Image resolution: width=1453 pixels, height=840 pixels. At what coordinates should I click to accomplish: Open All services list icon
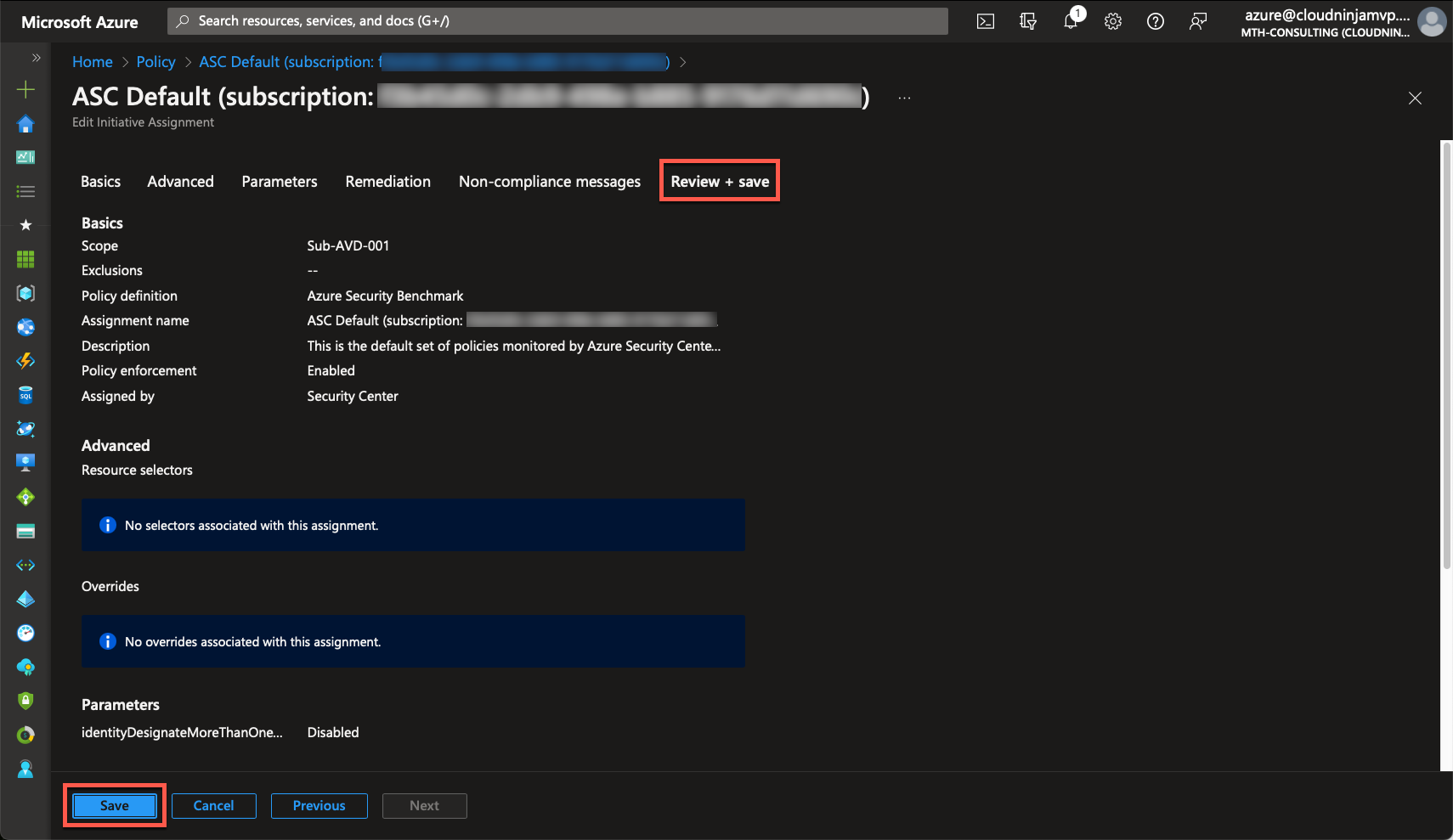(25, 191)
